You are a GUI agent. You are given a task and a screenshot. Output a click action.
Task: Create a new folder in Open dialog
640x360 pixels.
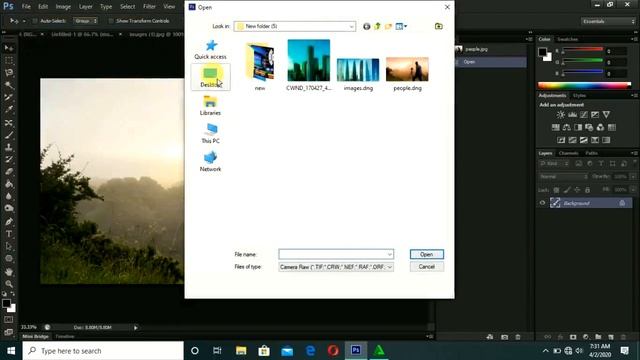coord(388,26)
